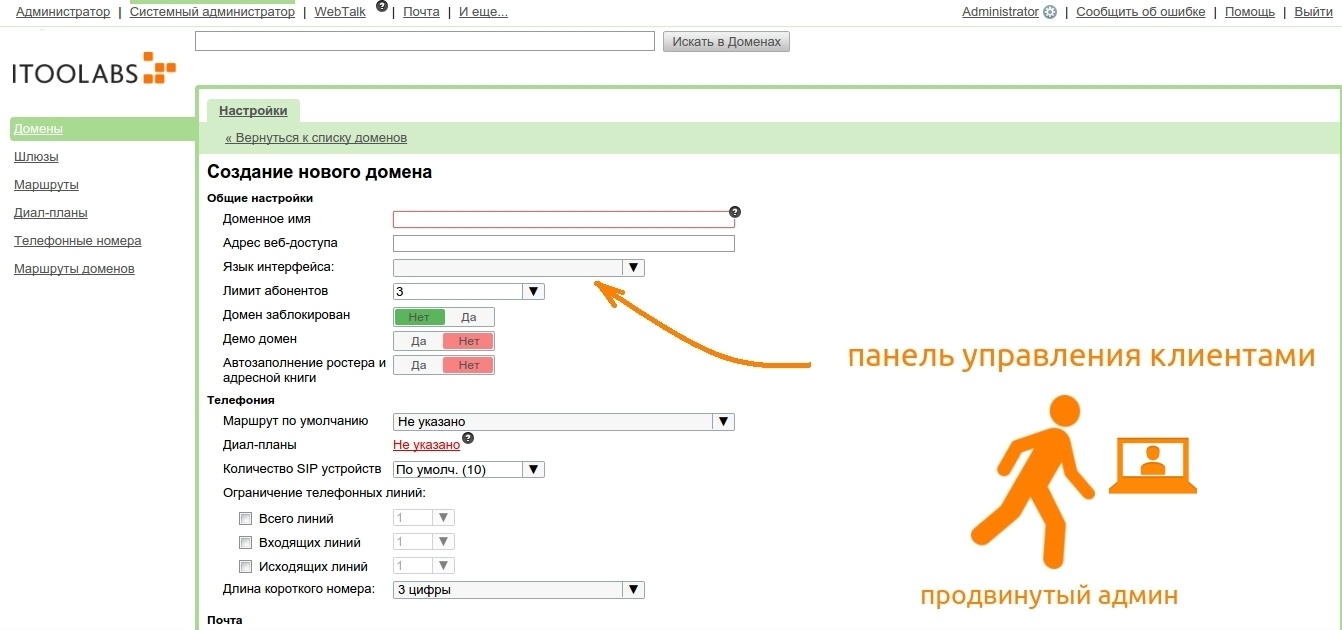Viewport: 1342px width, 630px height.
Task: Open Маршрут по умолчанию selection list
Action: [724, 421]
